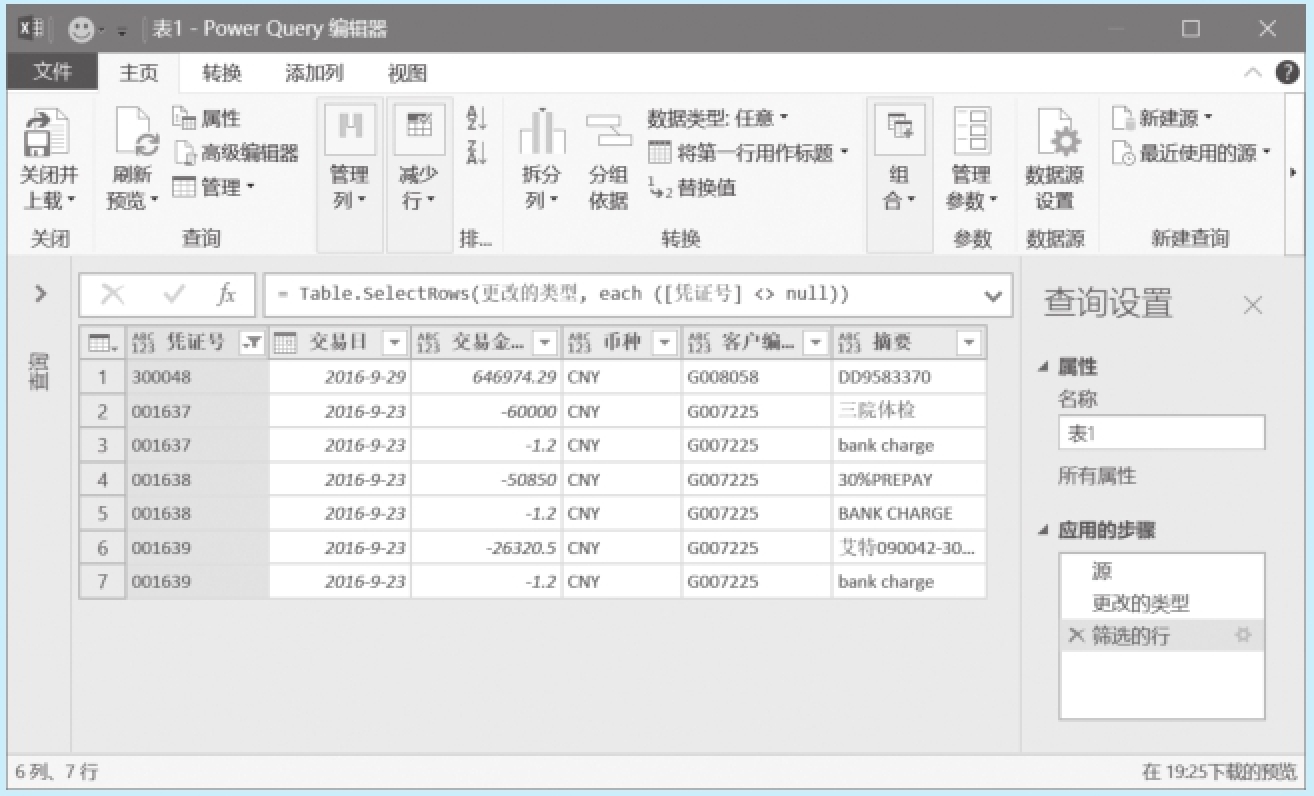Click the 拆分列 split column icon
The image size is (1314, 796).
(x=541, y=134)
